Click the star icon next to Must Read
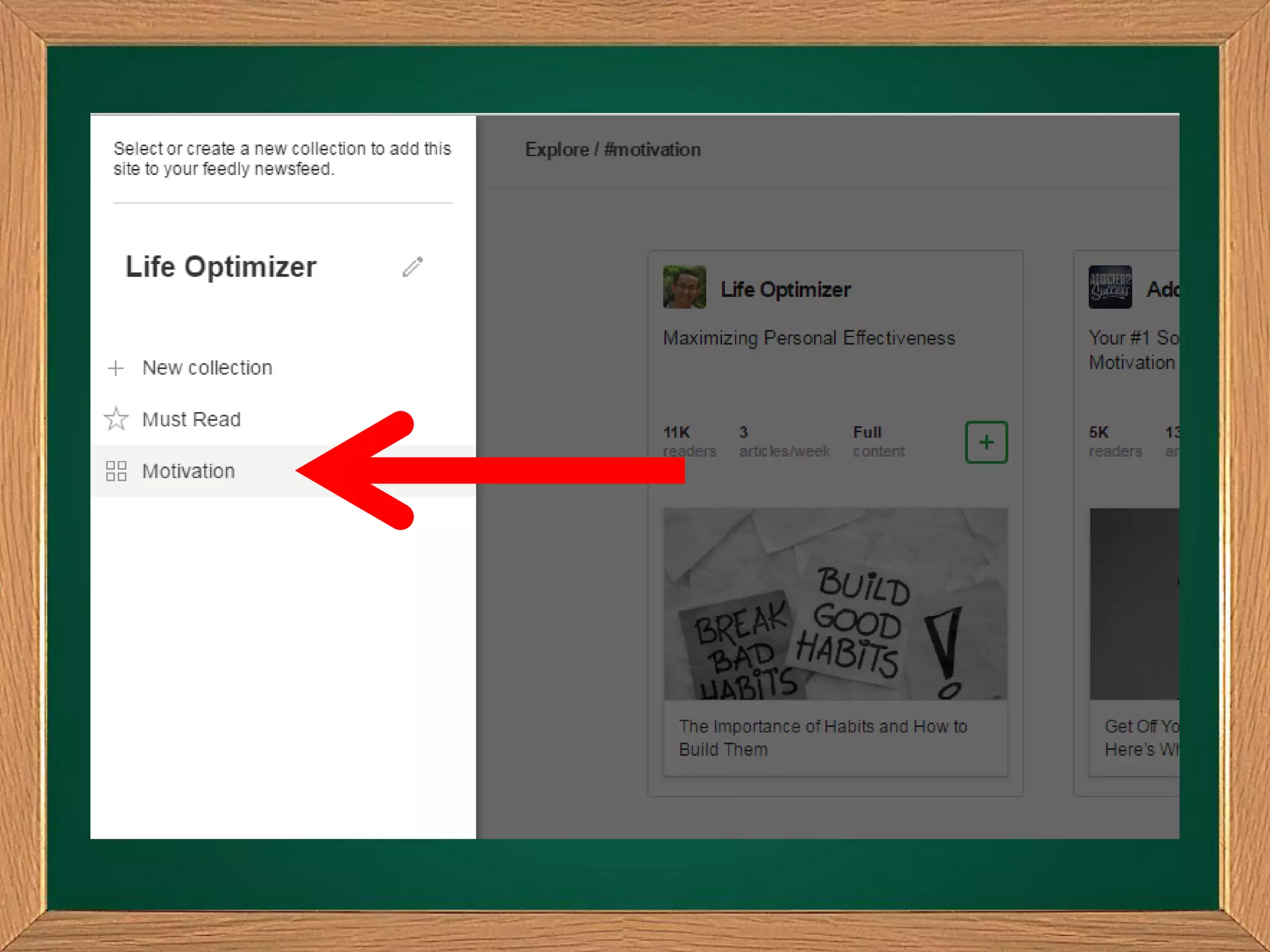This screenshot has height=952, width=1270. tap(116, 419)
